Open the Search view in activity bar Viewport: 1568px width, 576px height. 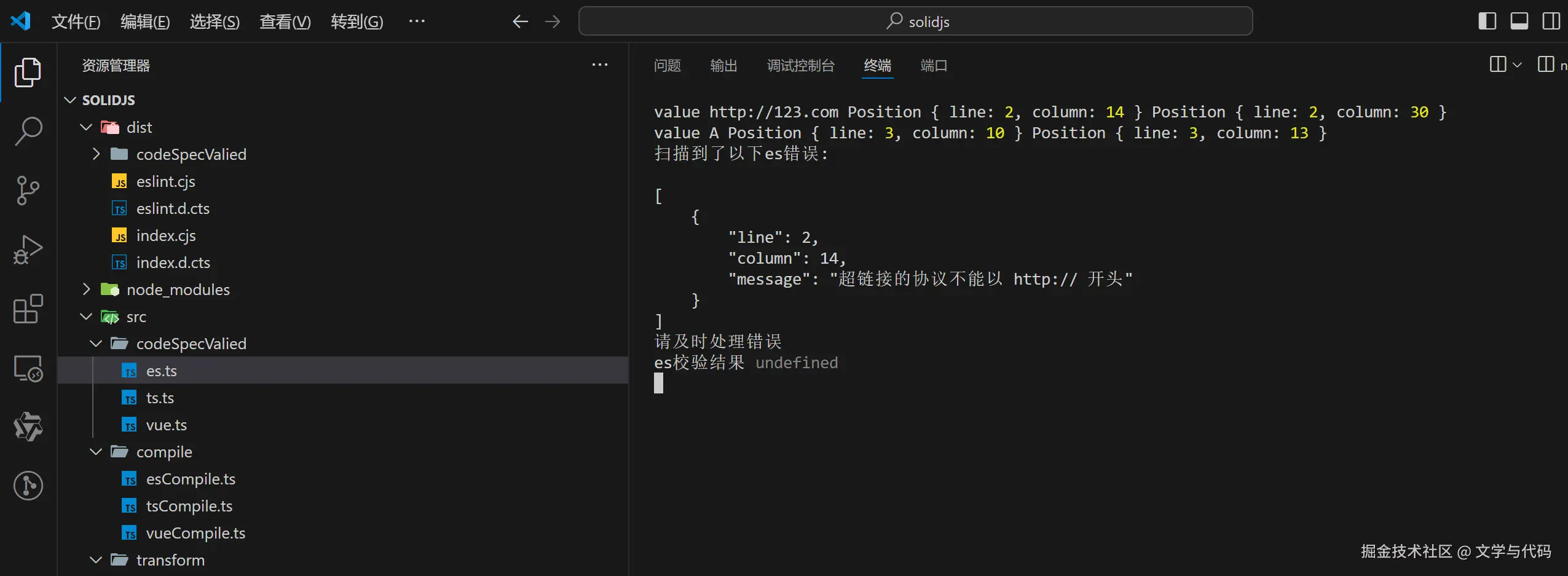[28, 131]
